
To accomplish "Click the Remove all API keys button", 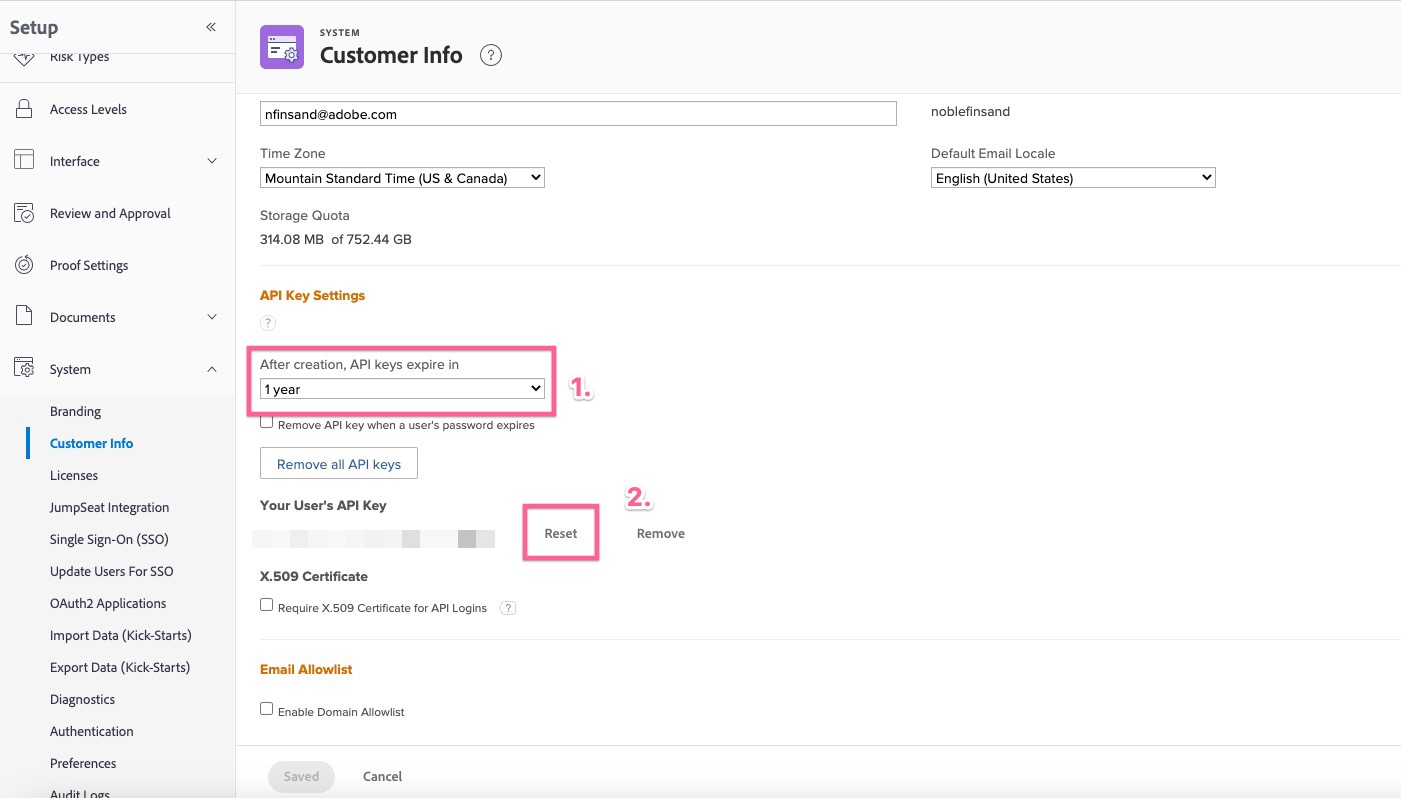I will (338, 464).
